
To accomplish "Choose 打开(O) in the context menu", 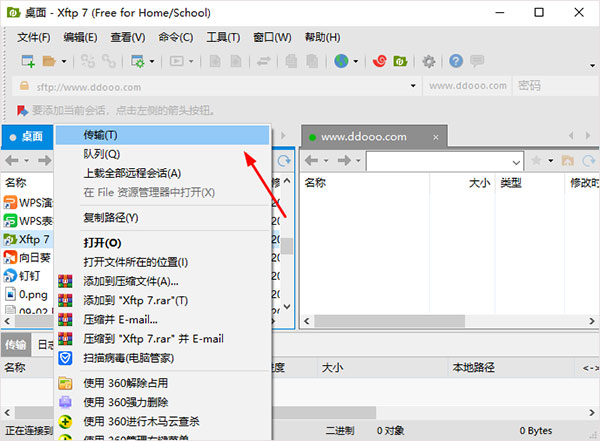I will (x=163, y=243).
